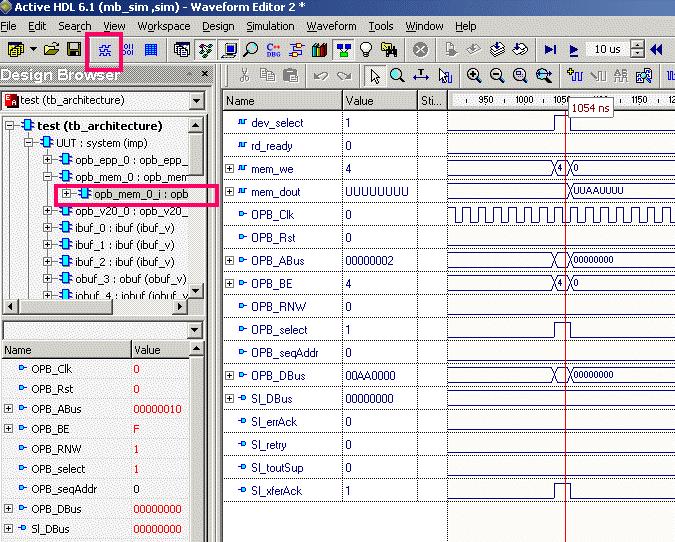675x542 pixels.
Task: Run simulation for the set time
Action: (x=573, y=50)
